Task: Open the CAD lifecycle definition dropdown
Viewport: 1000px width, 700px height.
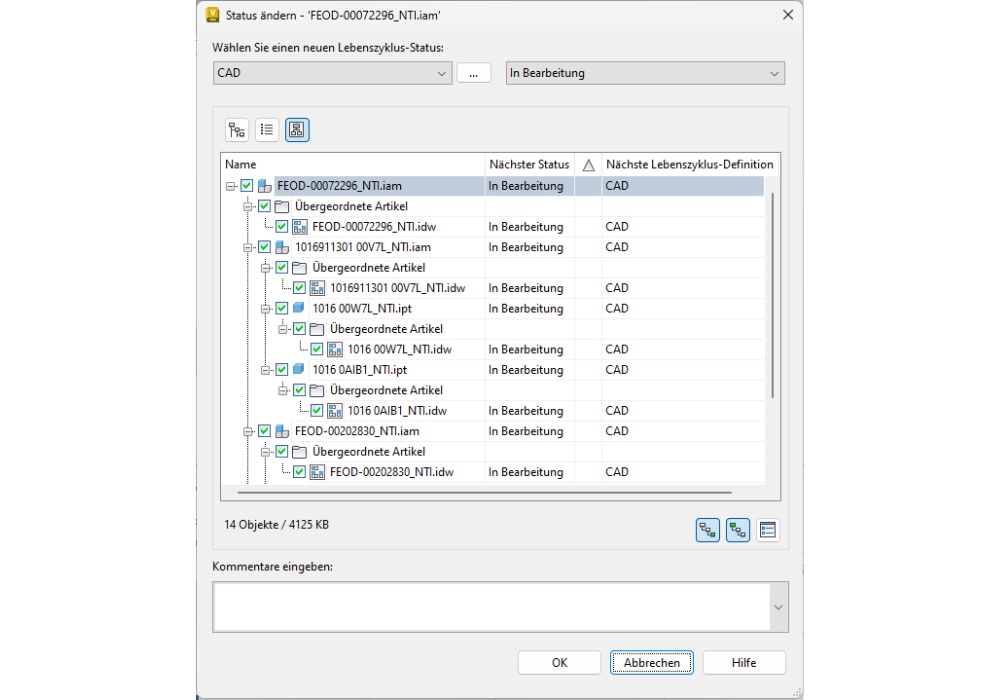Action: click(333, 73)
